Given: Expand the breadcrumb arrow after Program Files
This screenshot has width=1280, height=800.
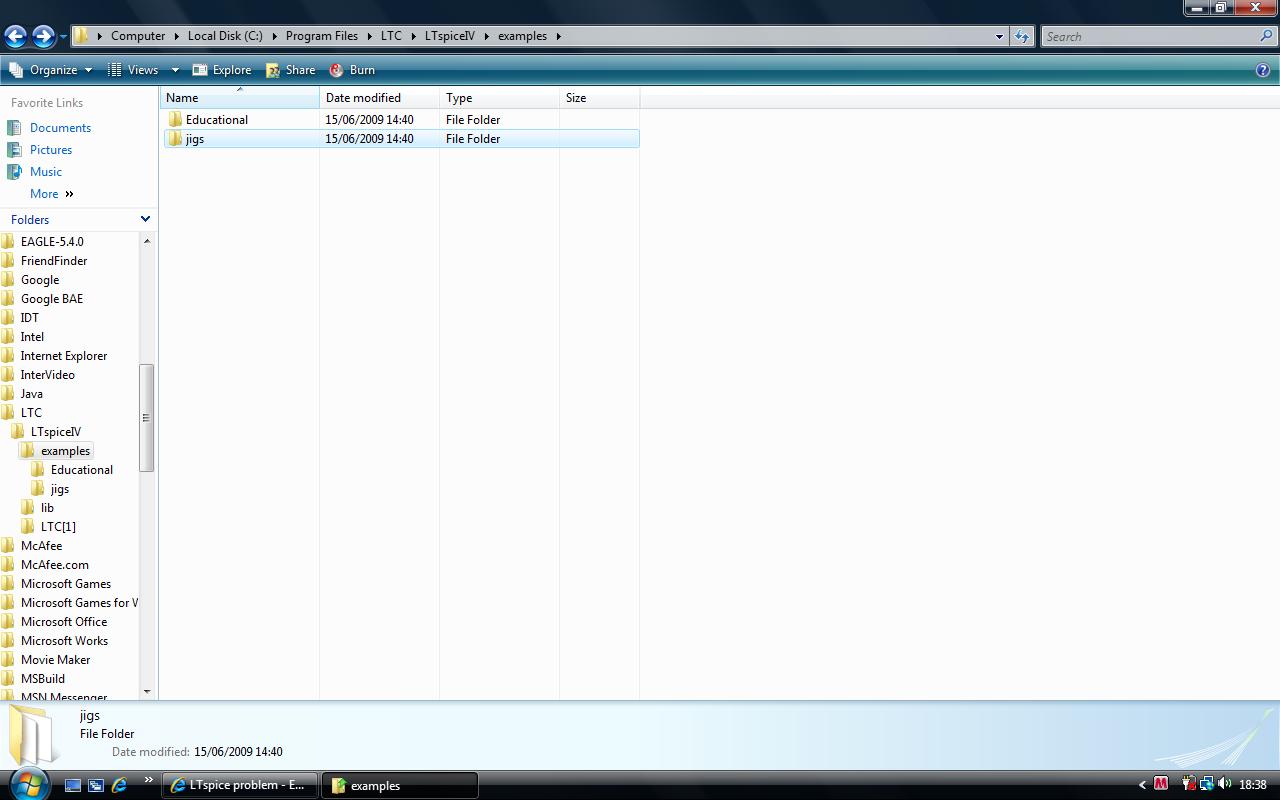Looking at the screenshot, I should pyautogui.click(x=369, y=36).
